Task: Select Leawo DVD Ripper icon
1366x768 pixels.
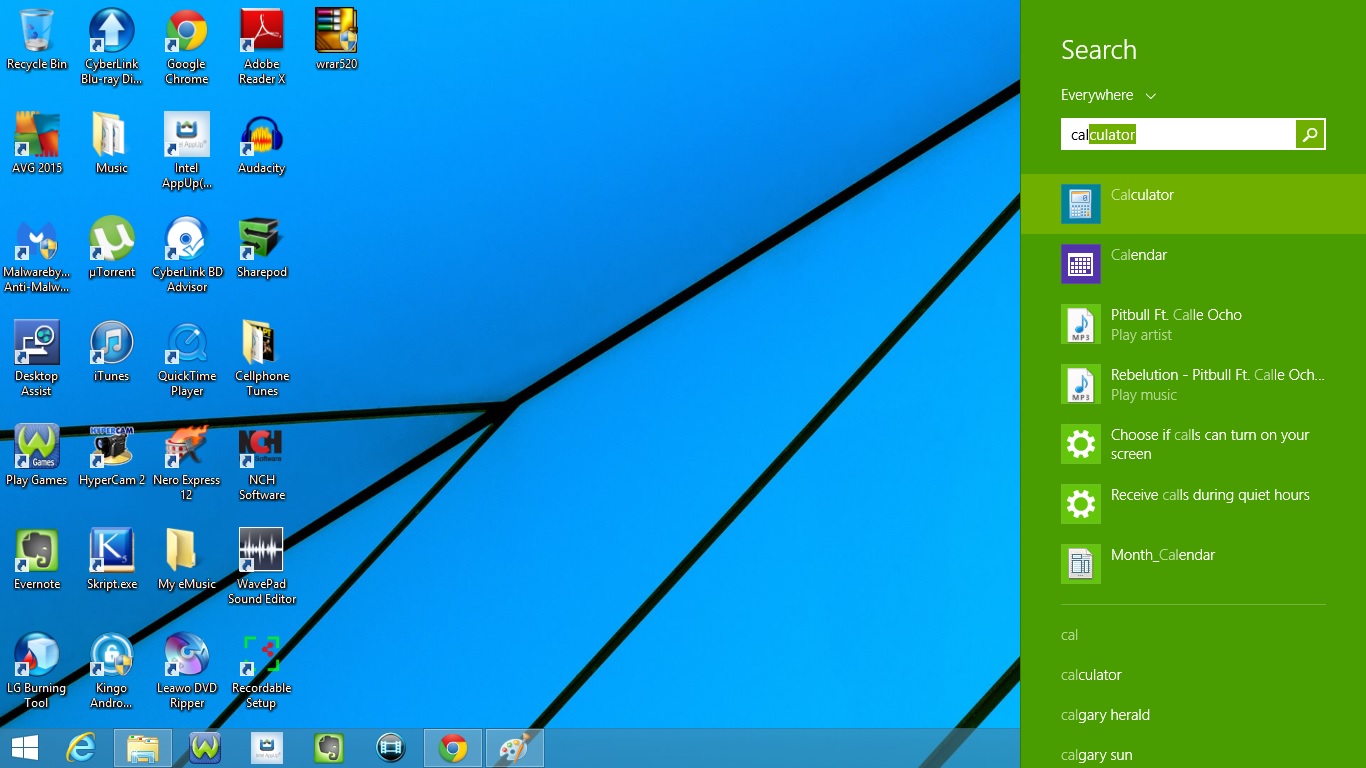Action: point(187,671)
